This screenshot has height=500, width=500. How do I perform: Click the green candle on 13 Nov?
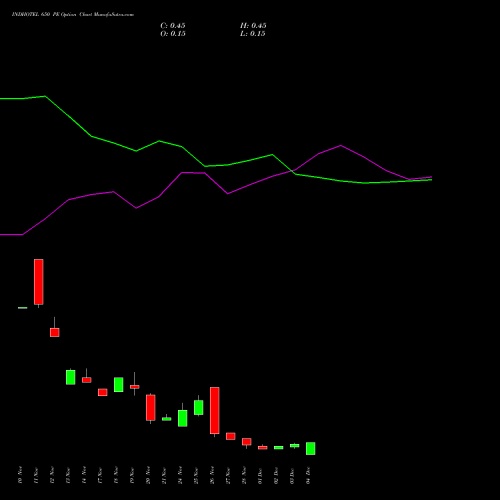(71, 377)
